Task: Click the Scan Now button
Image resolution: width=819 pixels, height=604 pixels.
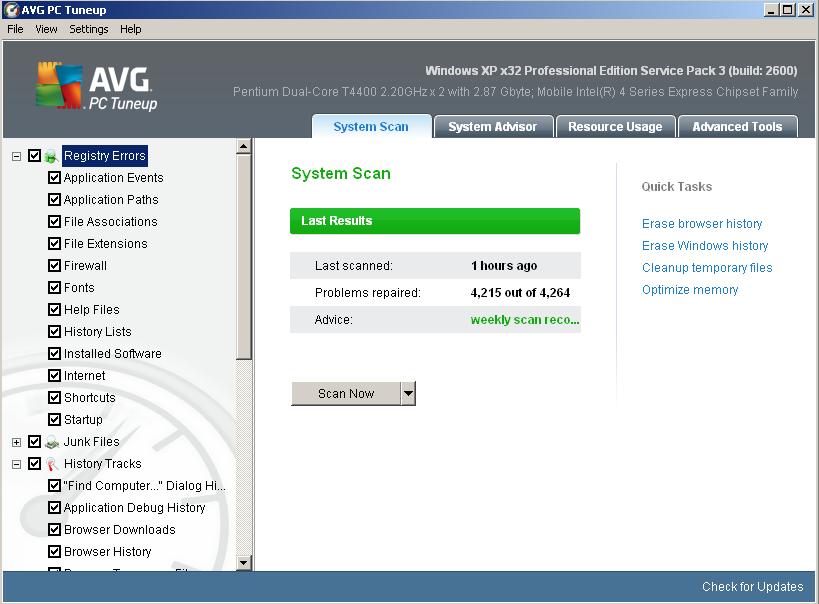Action: [346, 393]
